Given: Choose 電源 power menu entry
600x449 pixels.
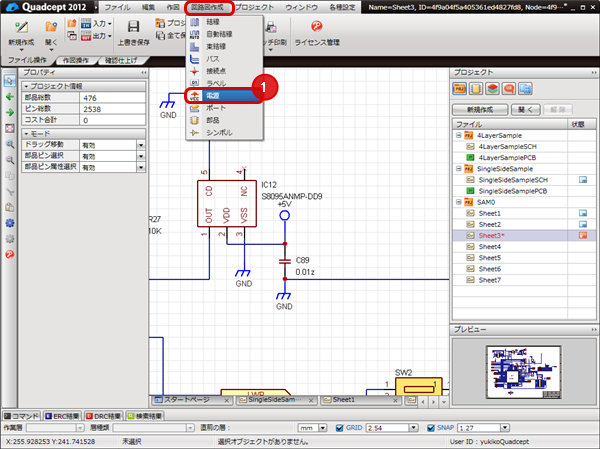Looking at the screenshot, I should (224, 96).
